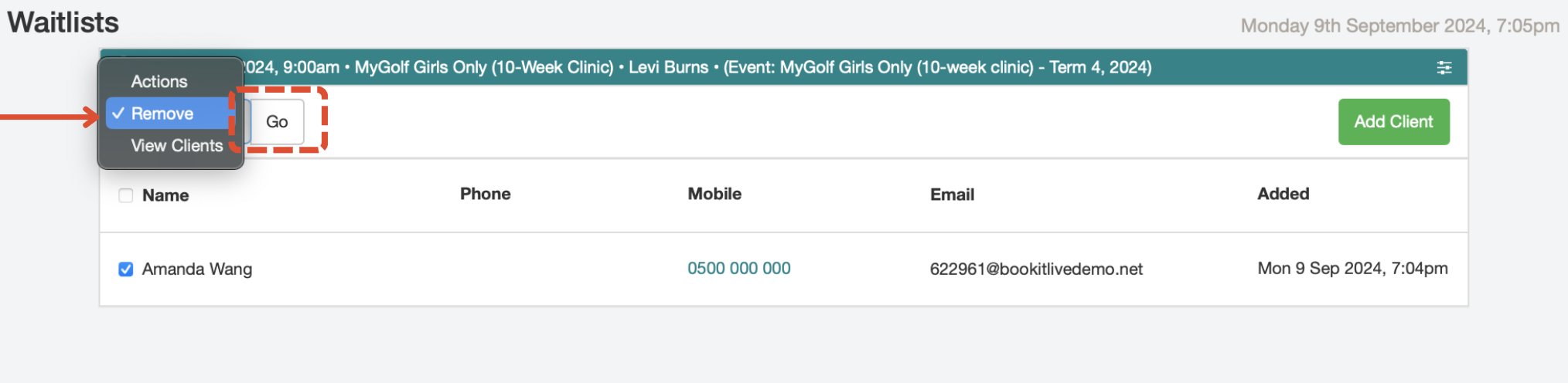Image resolution: width=1568 pixels, height=383 pixels.
Task: Sort by the Name column header
Action: (x=165, y=195)
